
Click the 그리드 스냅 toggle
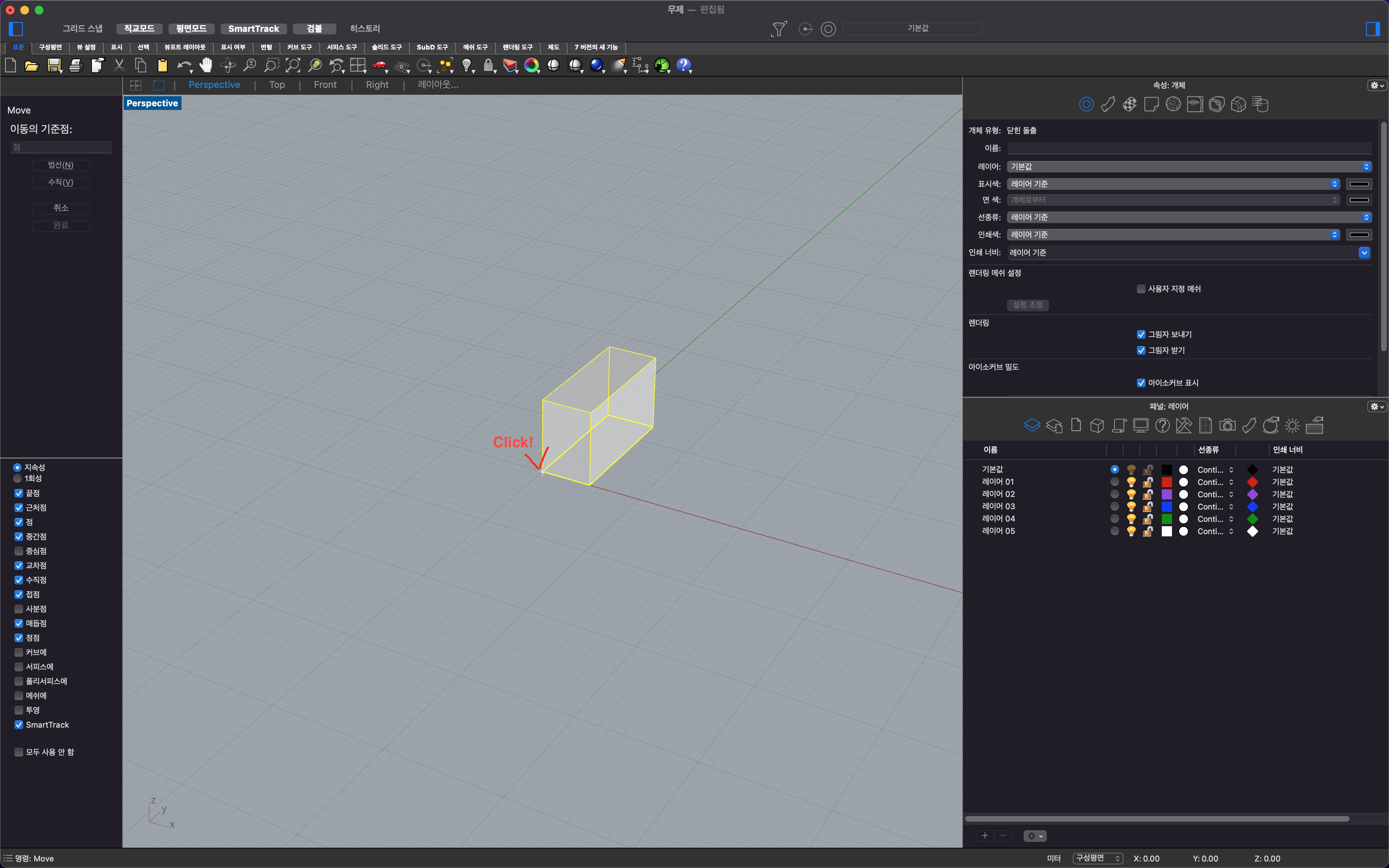coord(82,29)
